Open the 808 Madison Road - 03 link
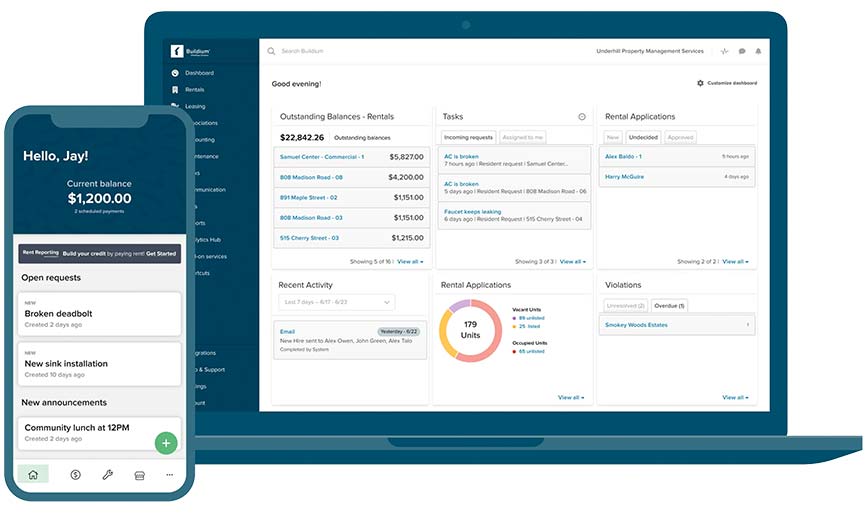Screen dimensions: 867x513 (311, 218)
